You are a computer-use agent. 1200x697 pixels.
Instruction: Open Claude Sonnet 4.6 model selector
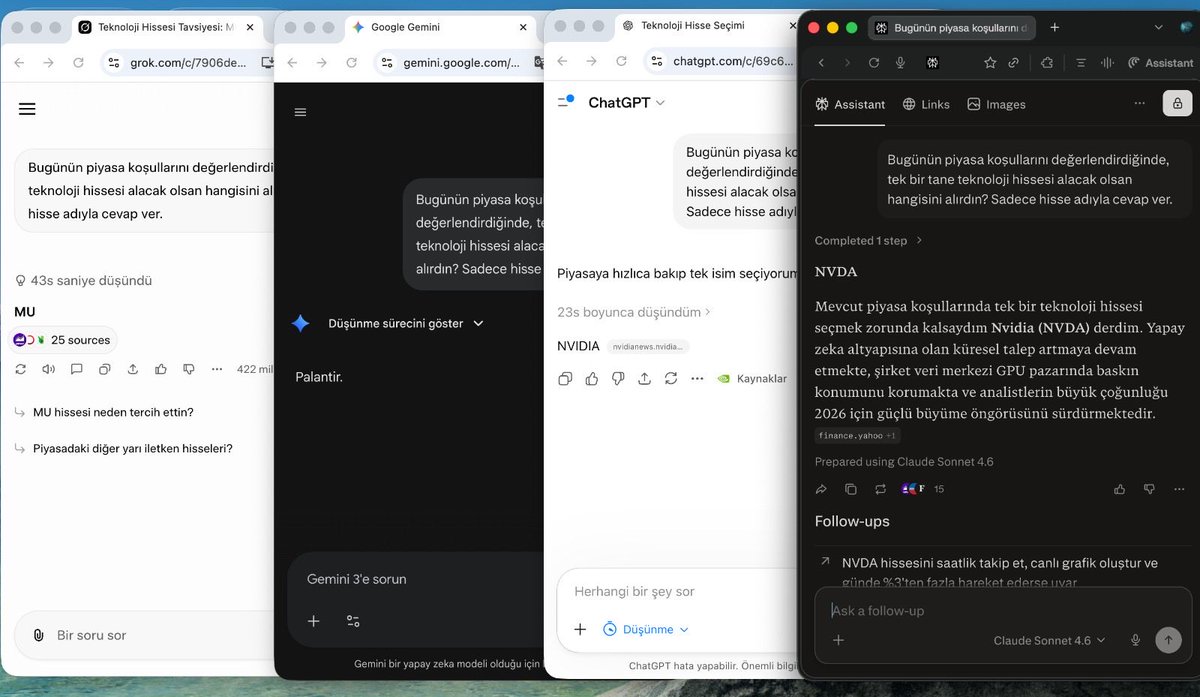click(x=1049, y=640)
